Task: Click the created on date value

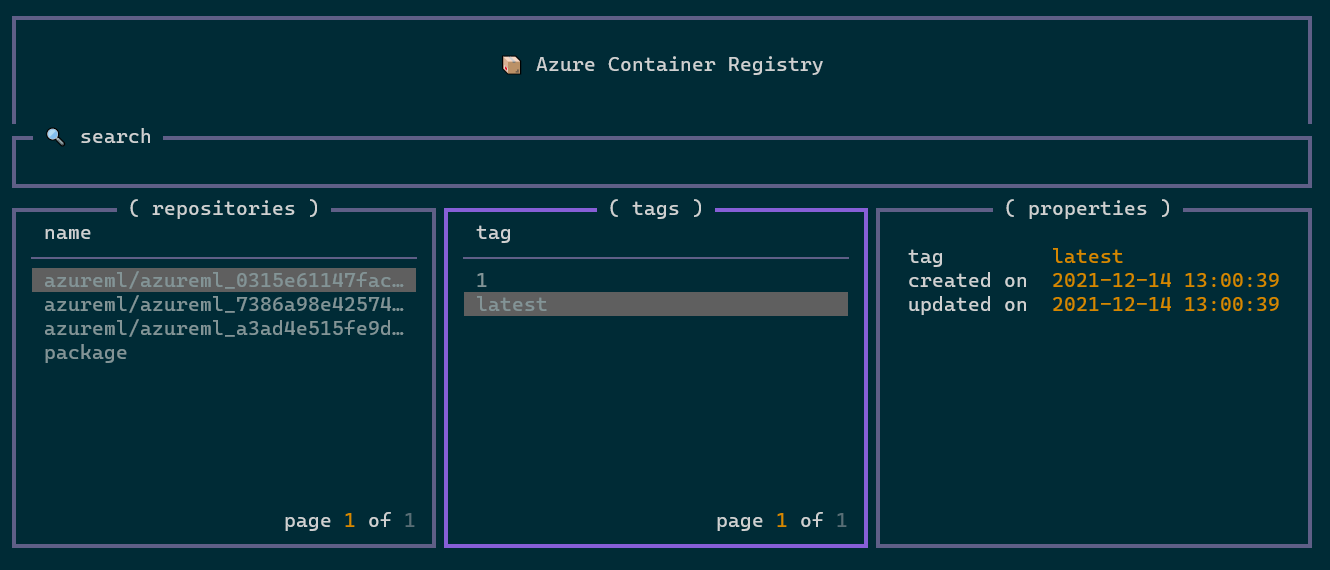Action: (x=1166, y=281)
